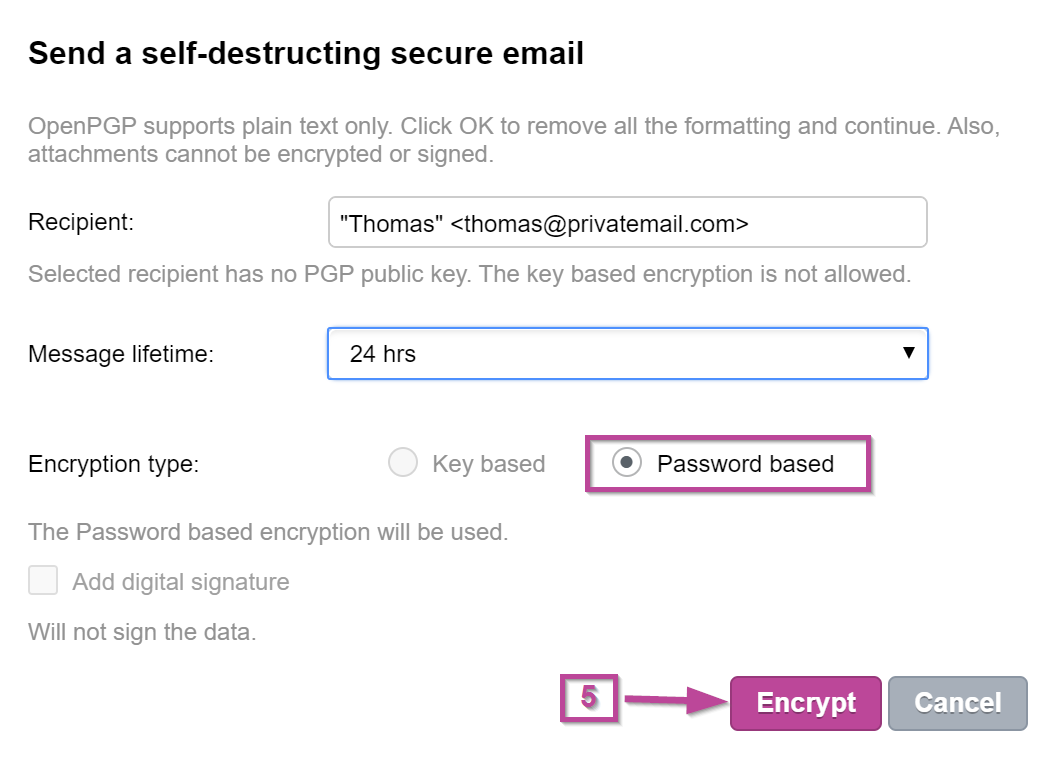
Task: Click the step 5 annotation marker
Action: (x=589, y=697)
